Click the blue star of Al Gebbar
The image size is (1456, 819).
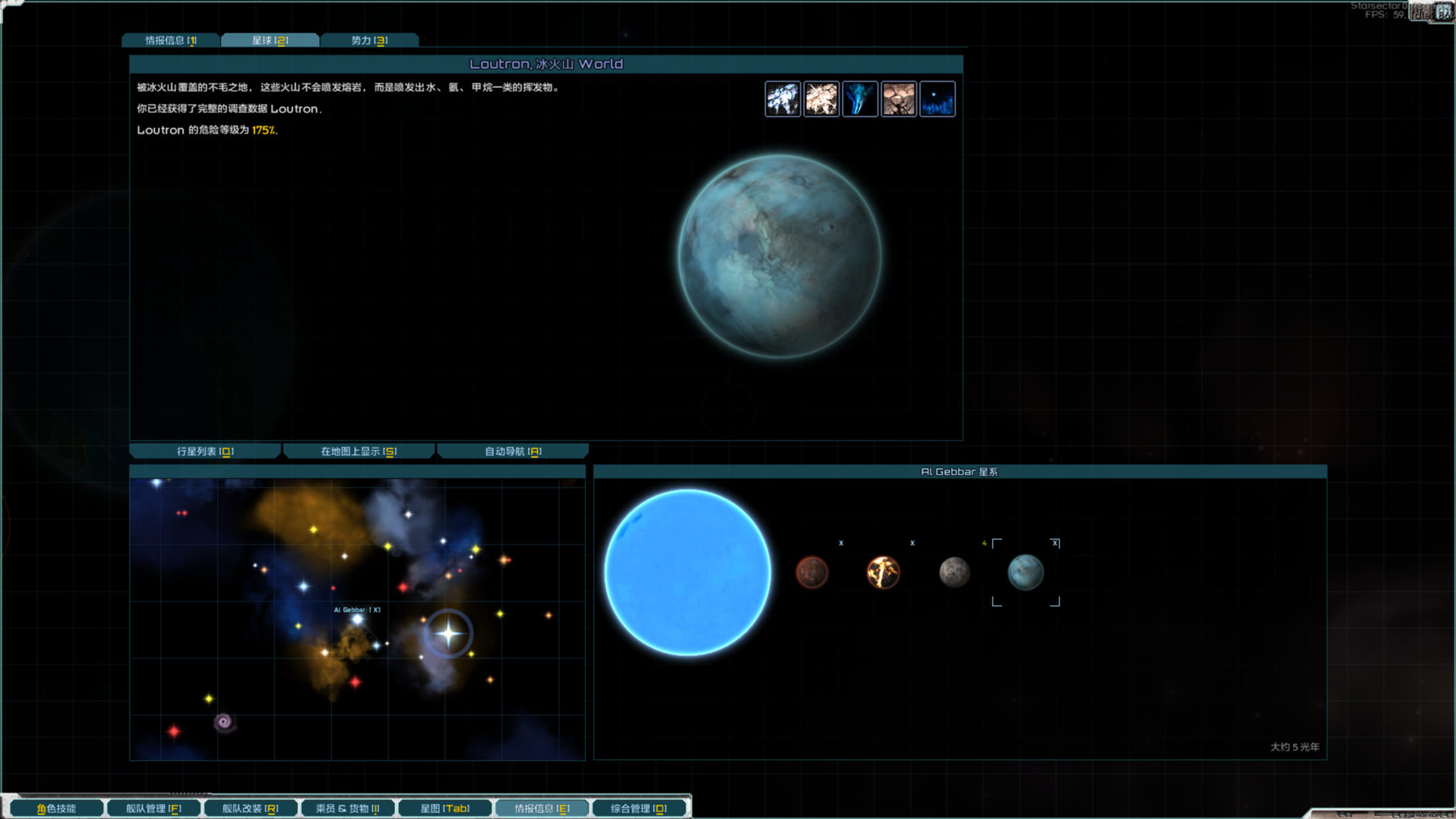tap(688, 573)
